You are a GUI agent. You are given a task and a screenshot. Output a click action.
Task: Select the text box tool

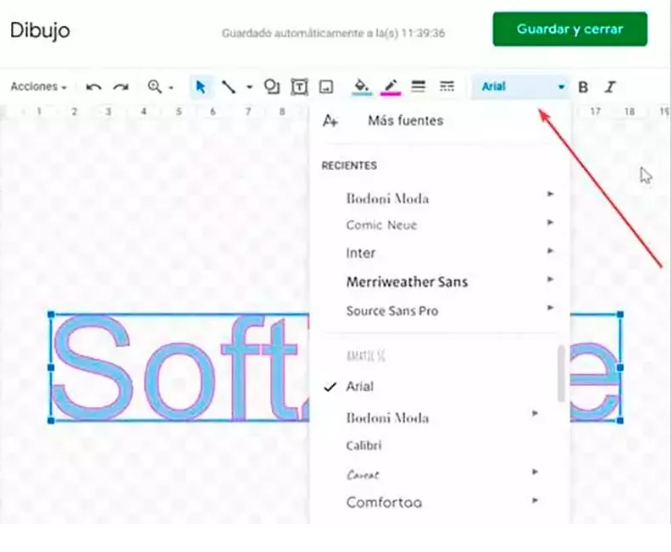(299, 87)
